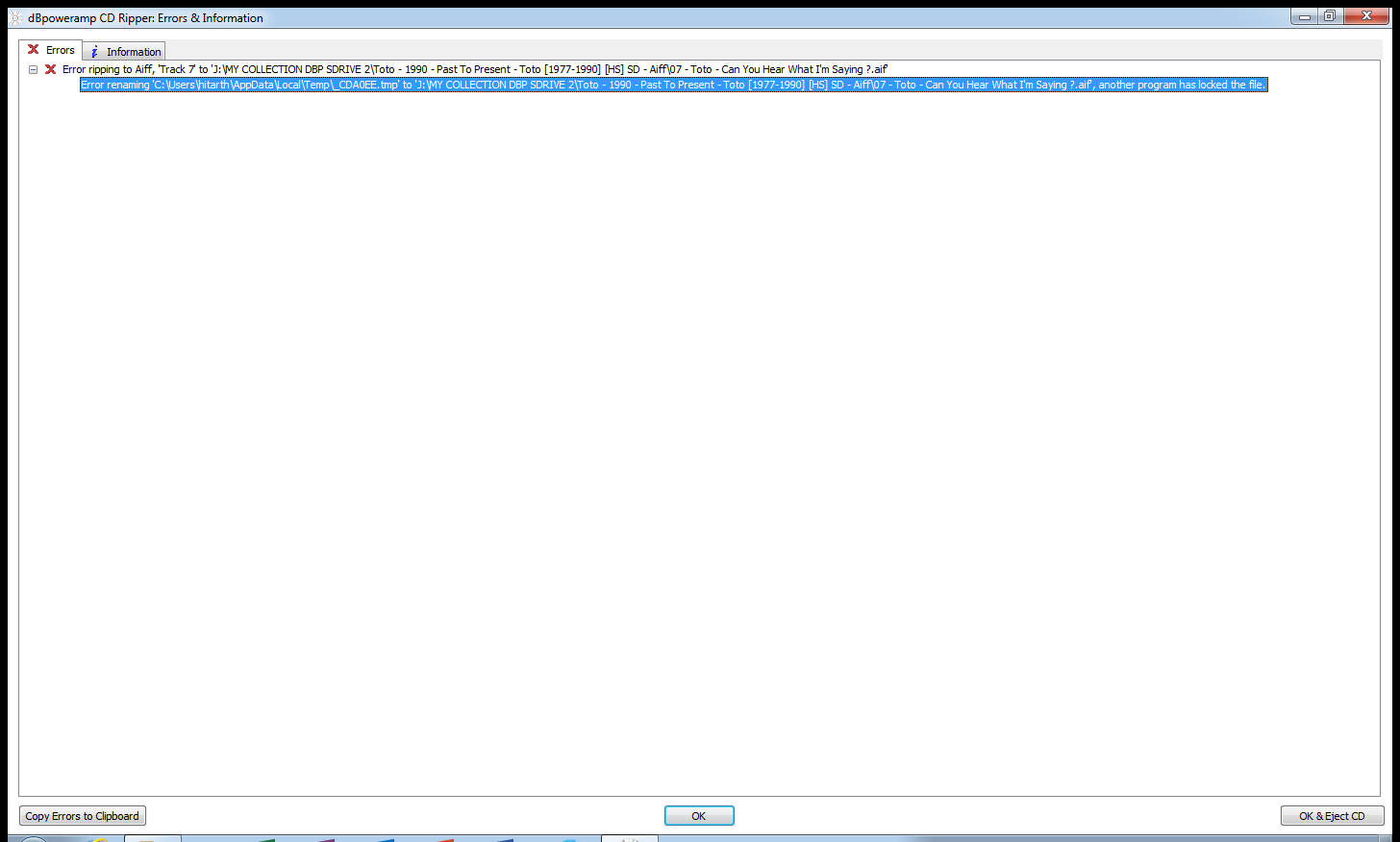Select the highlighted 'Error renaming' detail line

coord(673,85)
